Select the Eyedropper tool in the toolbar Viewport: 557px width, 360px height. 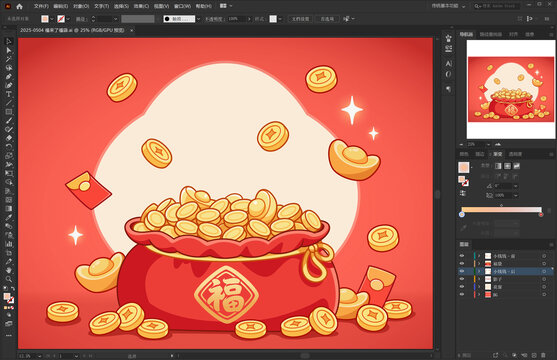[x=9, y=217]
